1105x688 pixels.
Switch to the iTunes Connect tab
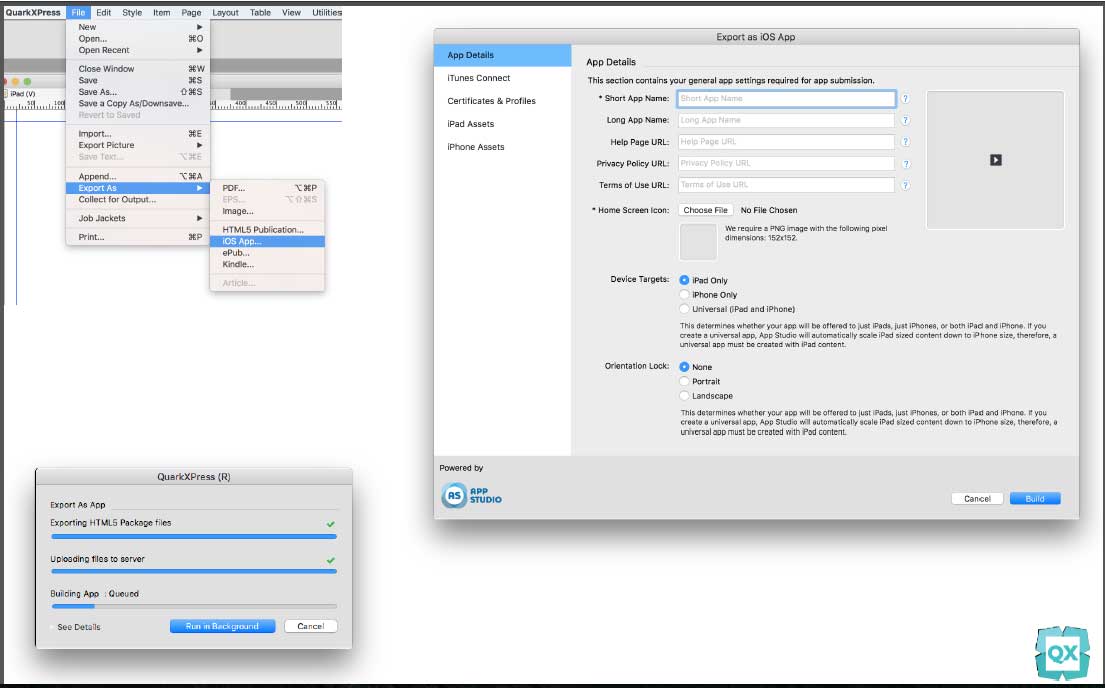tap(502, 78)
